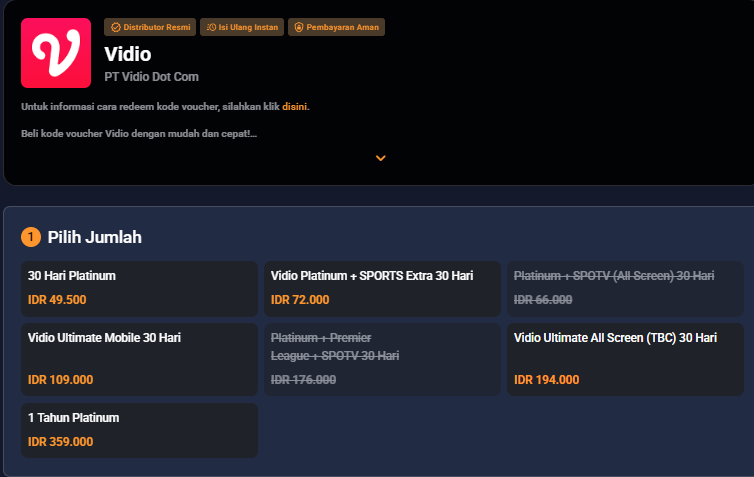The image size is (754, 477).
Task: Click the price 'IDR 359.000'
Action: [61, 441]
